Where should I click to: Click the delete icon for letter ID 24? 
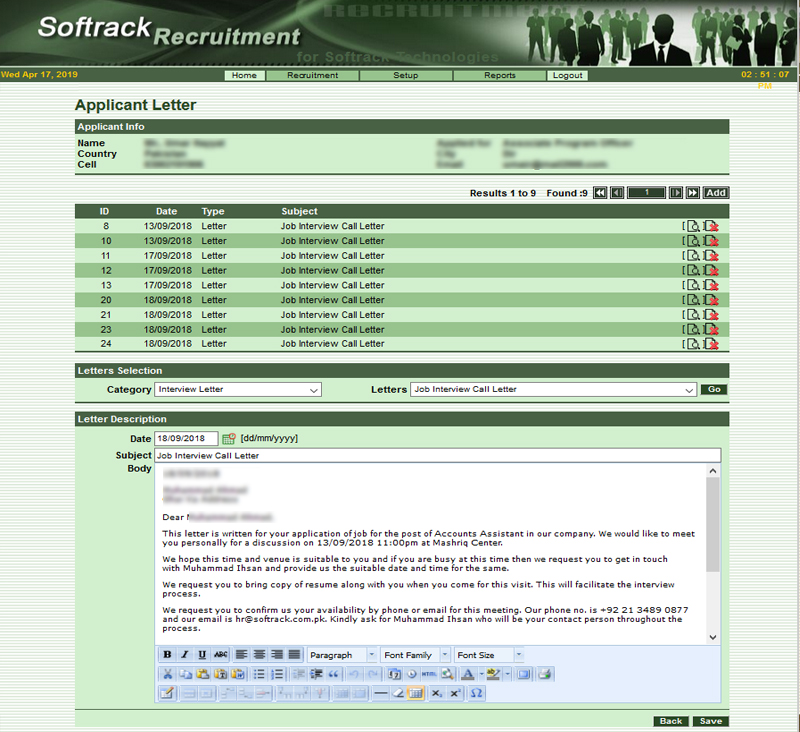(711, 344)
